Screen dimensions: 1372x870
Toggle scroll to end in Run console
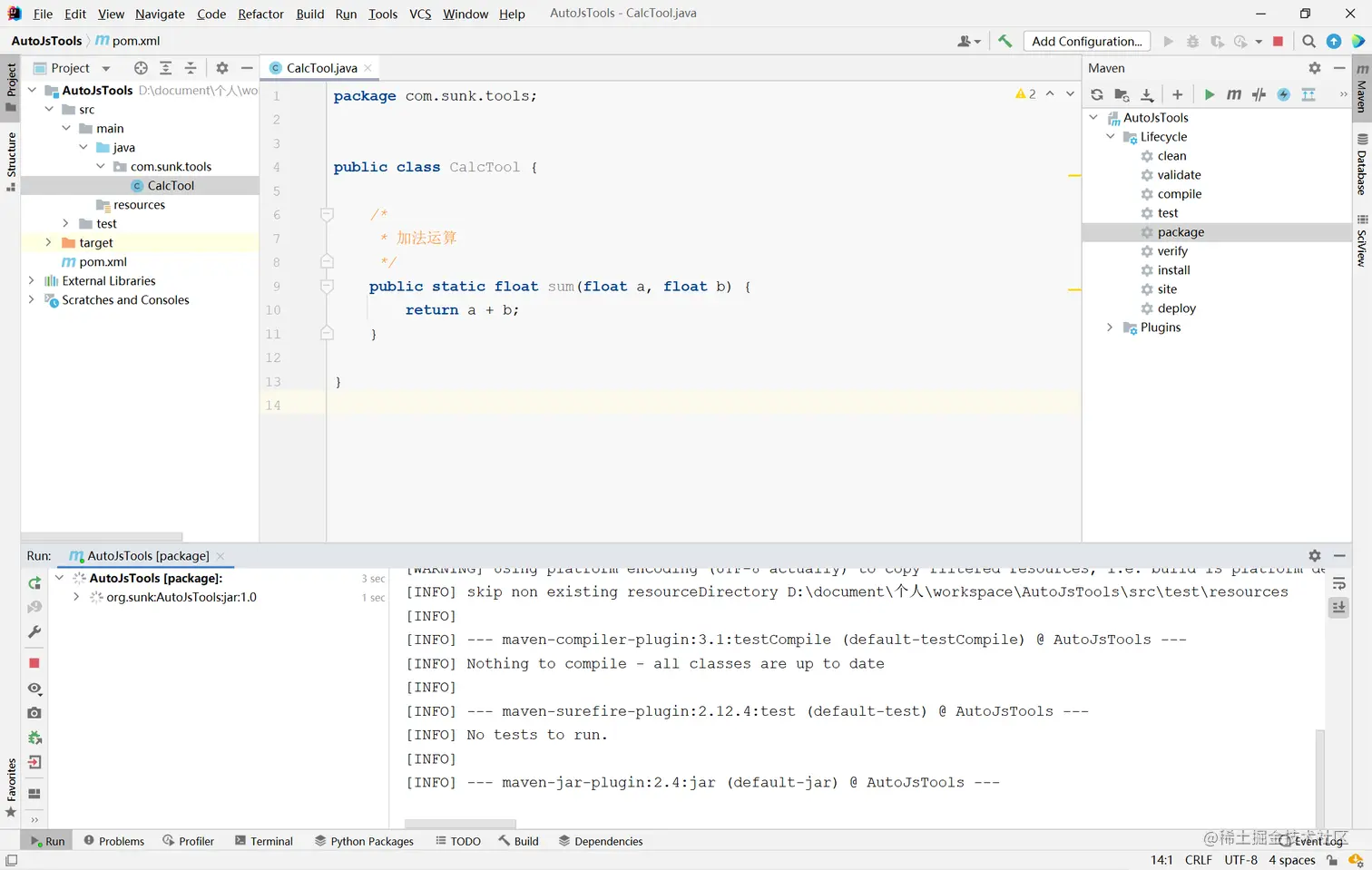pos(1338,608)
